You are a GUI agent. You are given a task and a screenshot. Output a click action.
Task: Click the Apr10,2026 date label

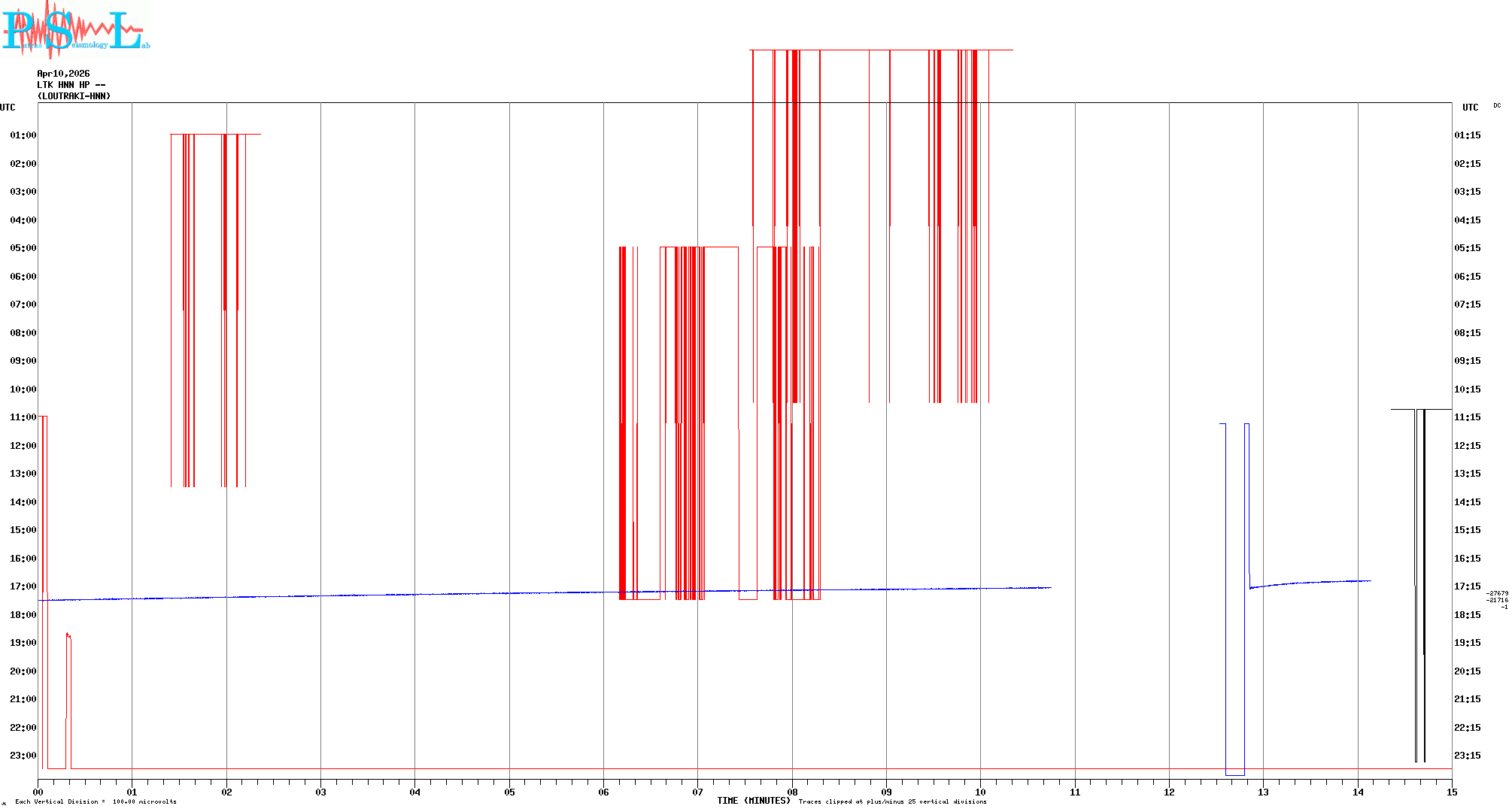tap(63, 74)
